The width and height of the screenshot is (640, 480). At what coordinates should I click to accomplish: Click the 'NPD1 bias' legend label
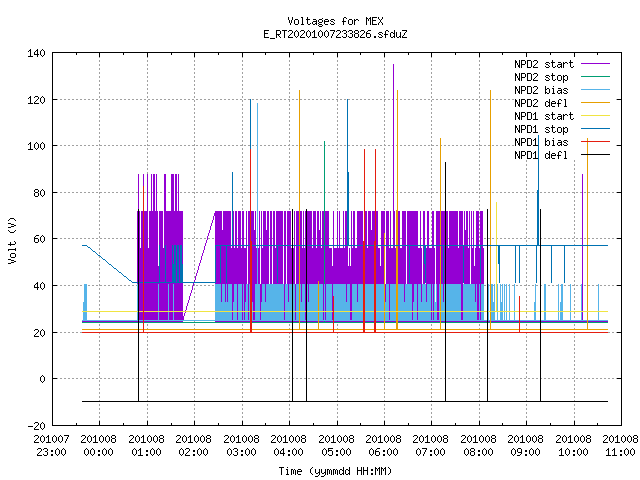pyautogui.click(x=541, y=142)
